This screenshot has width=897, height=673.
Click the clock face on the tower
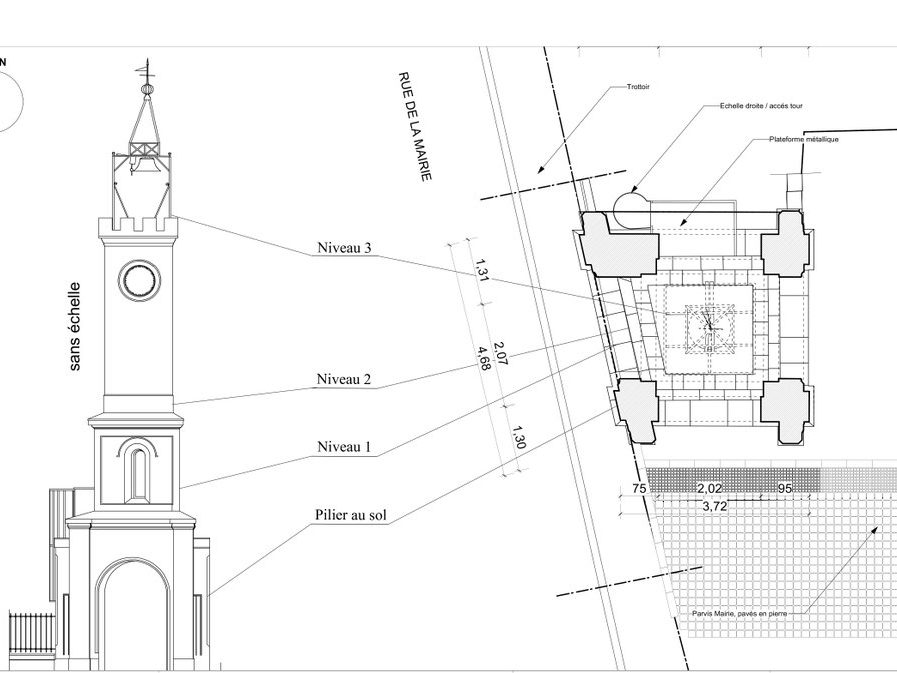(139, 280)
